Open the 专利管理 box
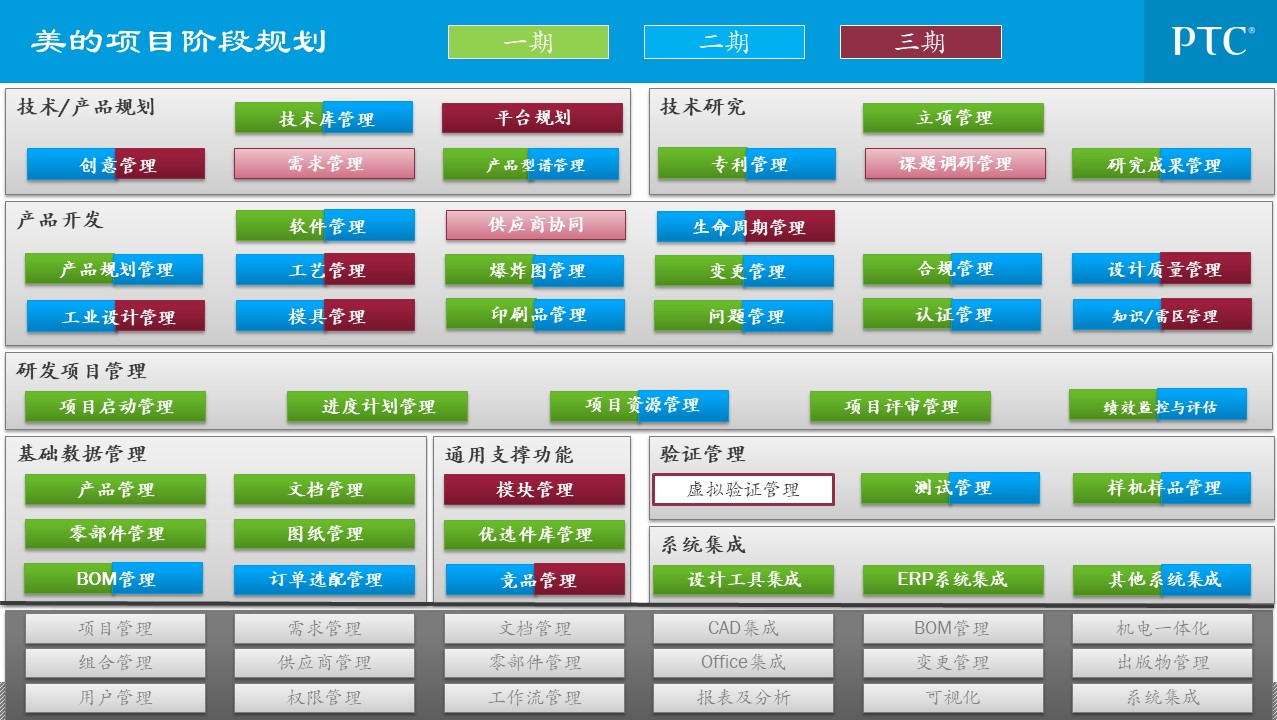Screen dimensions: 1277x720 point(747,164)
